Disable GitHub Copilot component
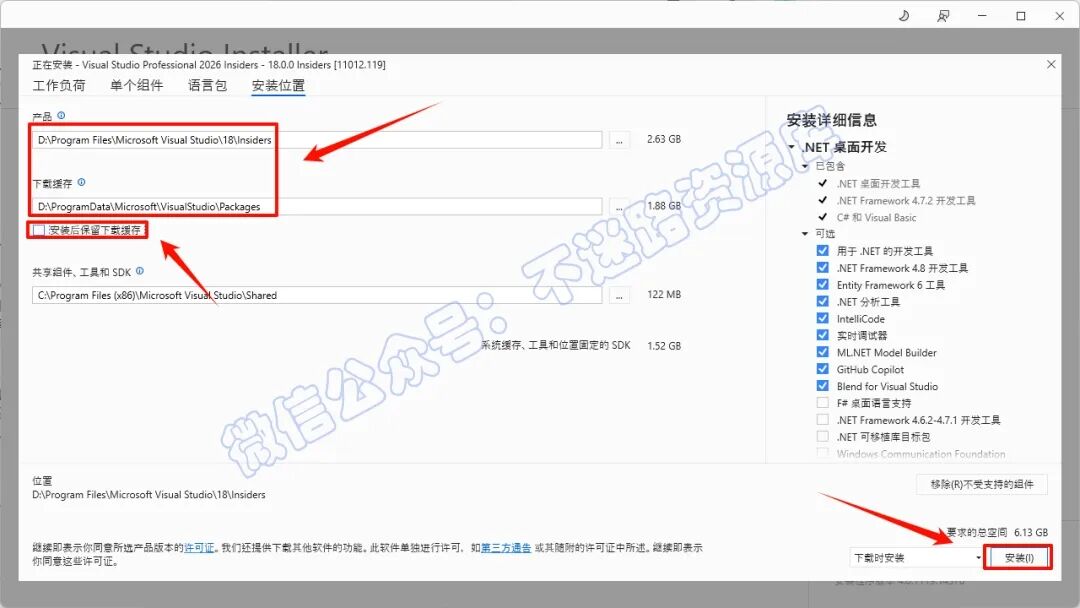The width and height of the screenshot is (1080, 608). click(822, 369)
